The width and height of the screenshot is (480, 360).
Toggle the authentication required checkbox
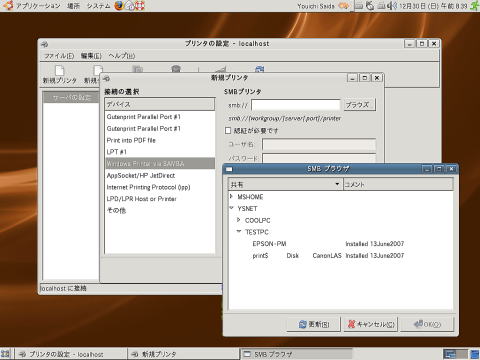(x=228, y=130)
